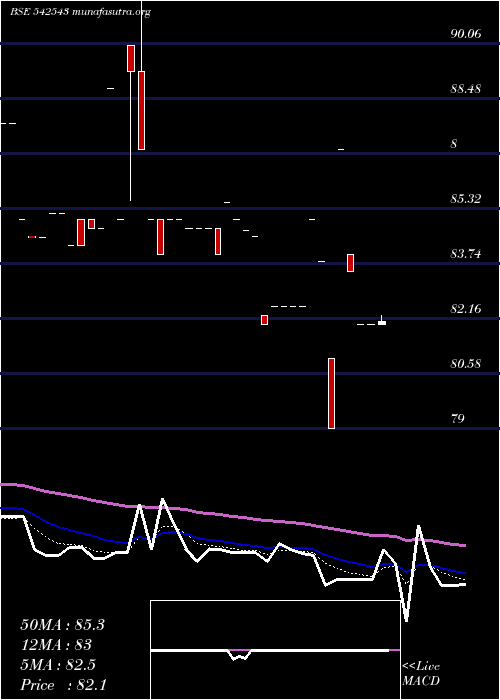500x700 pixels.
Task: Select the red candle touching the 90.06 line
Action: coord(131,58)
